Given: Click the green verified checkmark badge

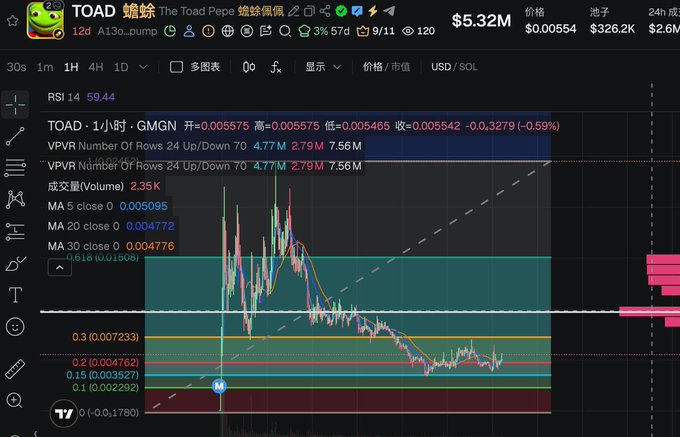Looking at the screenshot, I should (341, 11).
